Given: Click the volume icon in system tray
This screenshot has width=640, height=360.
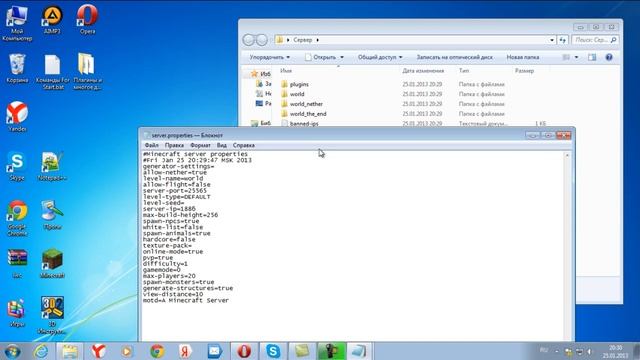Looking at the screenshot, I should coord(589,351).
